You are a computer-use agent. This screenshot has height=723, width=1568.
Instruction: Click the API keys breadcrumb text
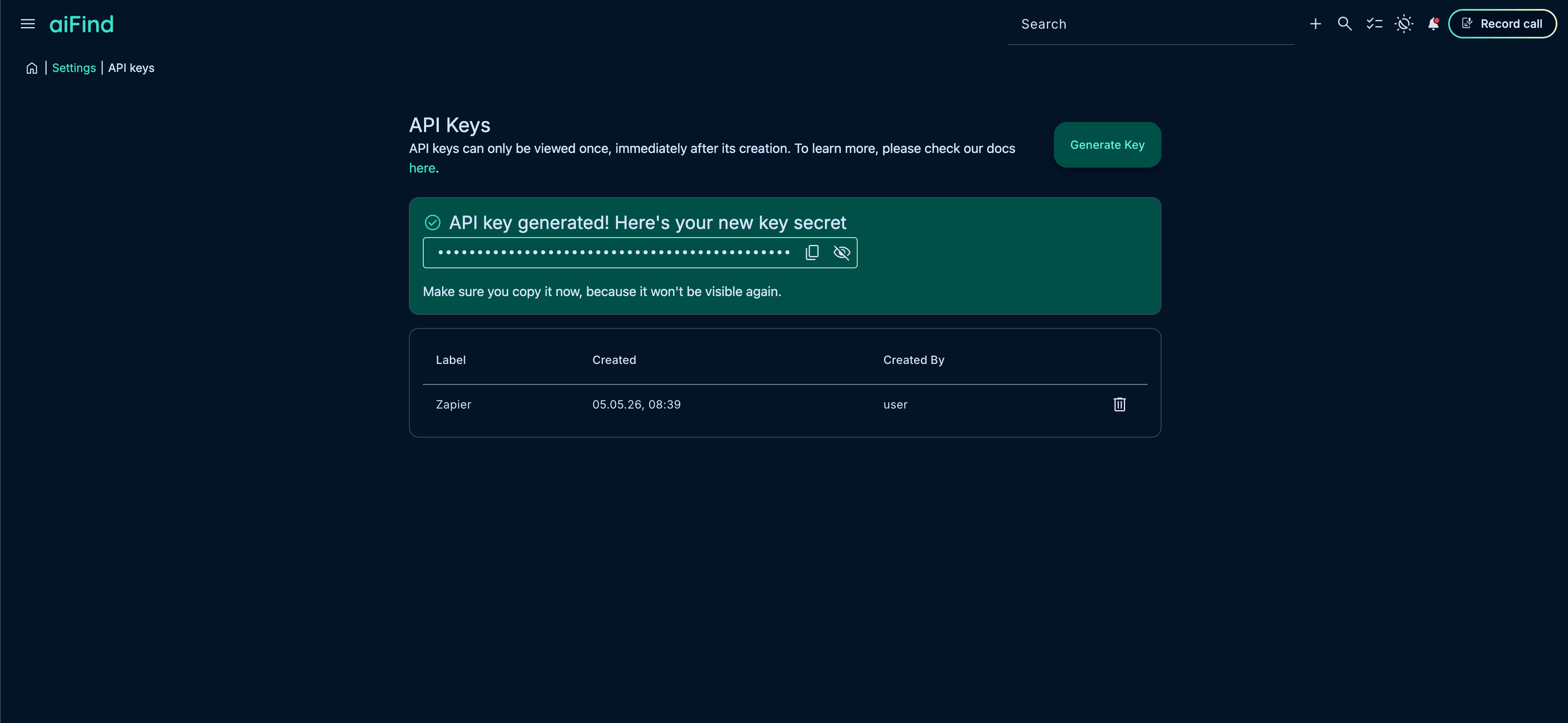(x=131, y=68)
